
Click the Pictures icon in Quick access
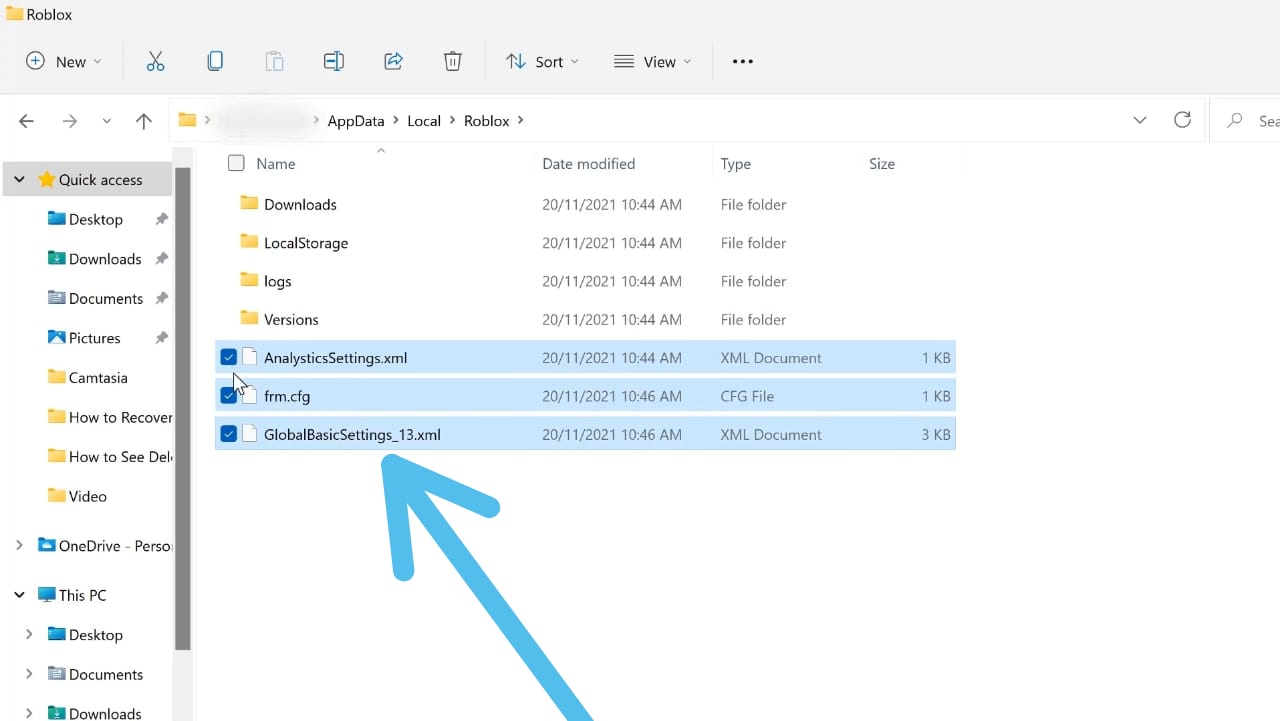coord(57,338)
